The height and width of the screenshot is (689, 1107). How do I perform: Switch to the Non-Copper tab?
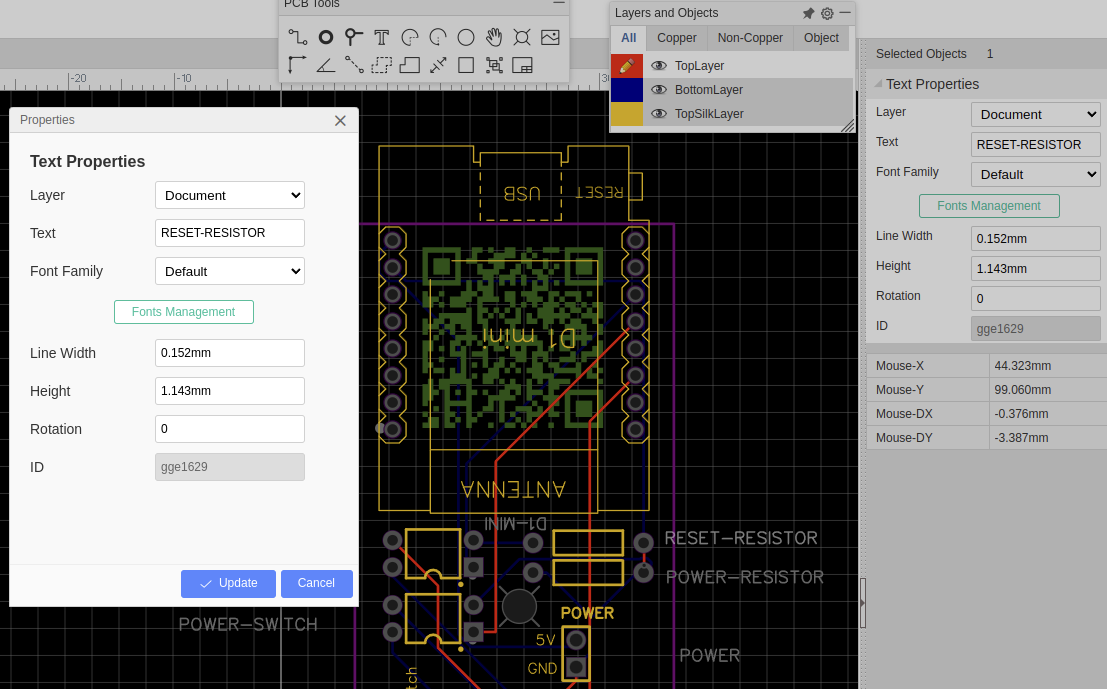[750, 38]
